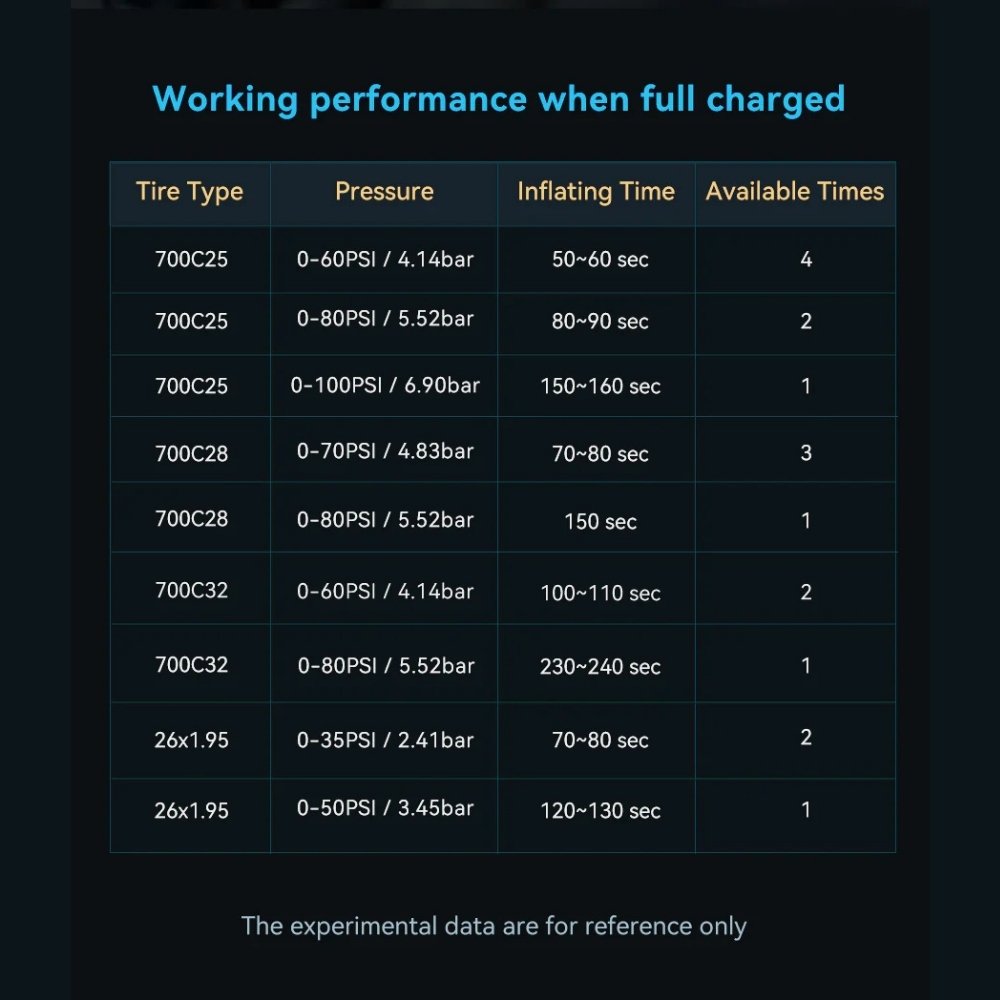
Task: Click the 0-50PSI / 3.45bar pressure cell
Action: click(x=385, y=808)
